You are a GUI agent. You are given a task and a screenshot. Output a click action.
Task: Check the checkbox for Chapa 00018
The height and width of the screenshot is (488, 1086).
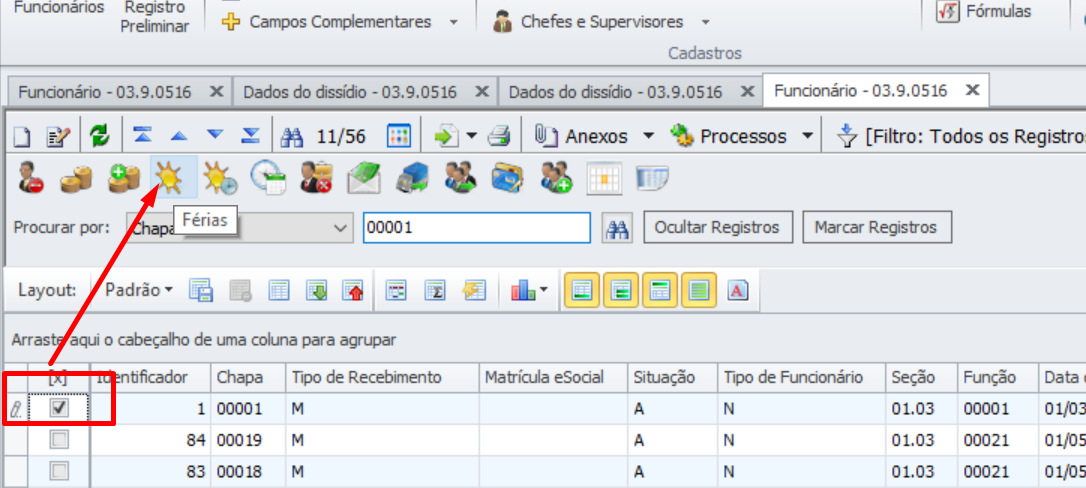click(x=60, y=471)
